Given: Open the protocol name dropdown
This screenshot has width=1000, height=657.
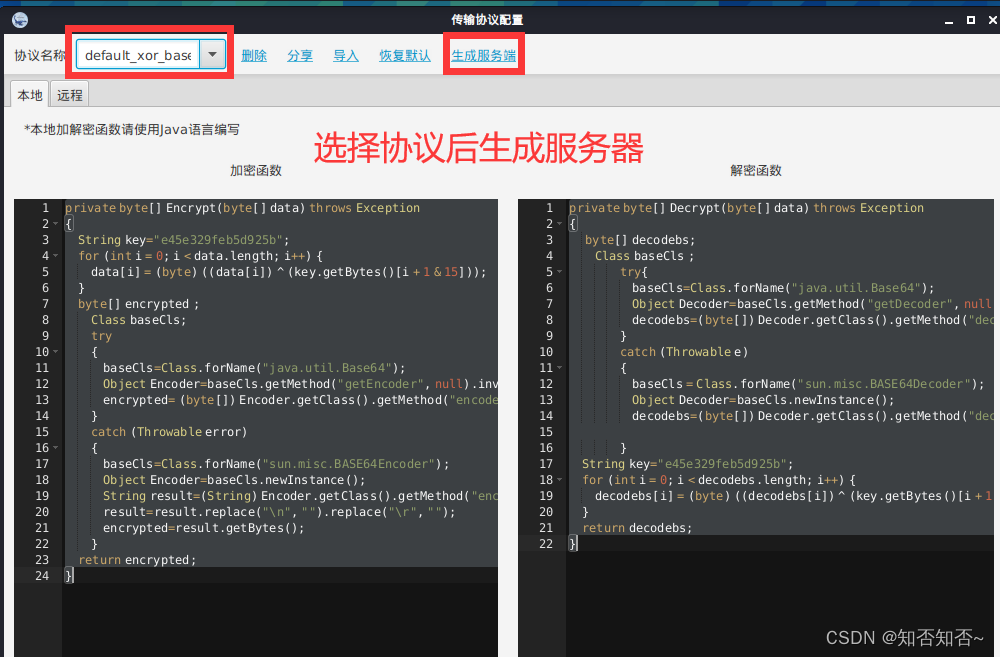Looking at the screenshot, I should tap(211, 54).
